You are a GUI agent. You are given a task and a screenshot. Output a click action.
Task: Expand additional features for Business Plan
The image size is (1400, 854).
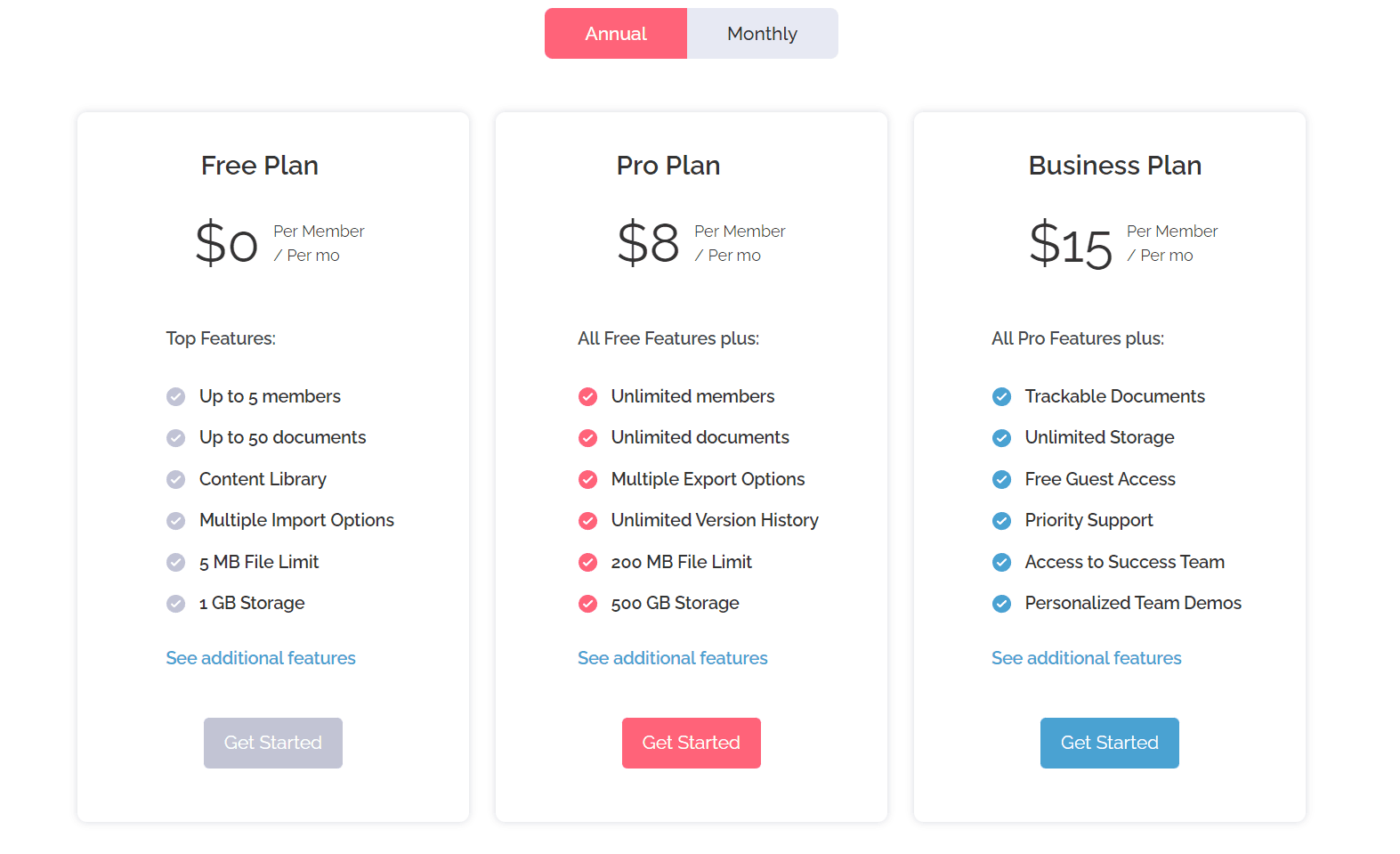(1086, 658)
